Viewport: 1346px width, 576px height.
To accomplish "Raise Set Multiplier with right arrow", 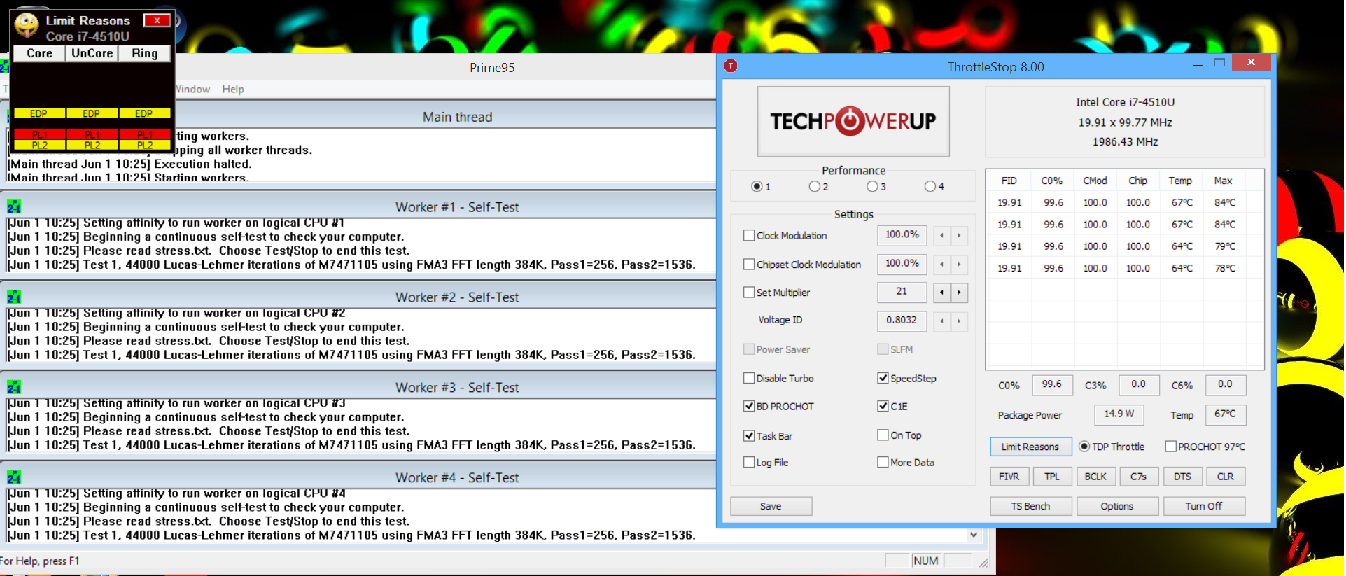I will 960,293.
